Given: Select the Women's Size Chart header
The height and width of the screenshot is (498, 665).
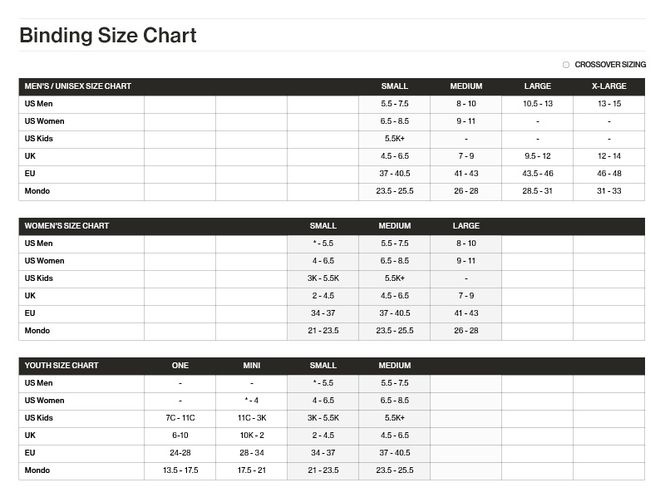Looking at the screenshot, I should pyautogui.click(x=67, y=226).
